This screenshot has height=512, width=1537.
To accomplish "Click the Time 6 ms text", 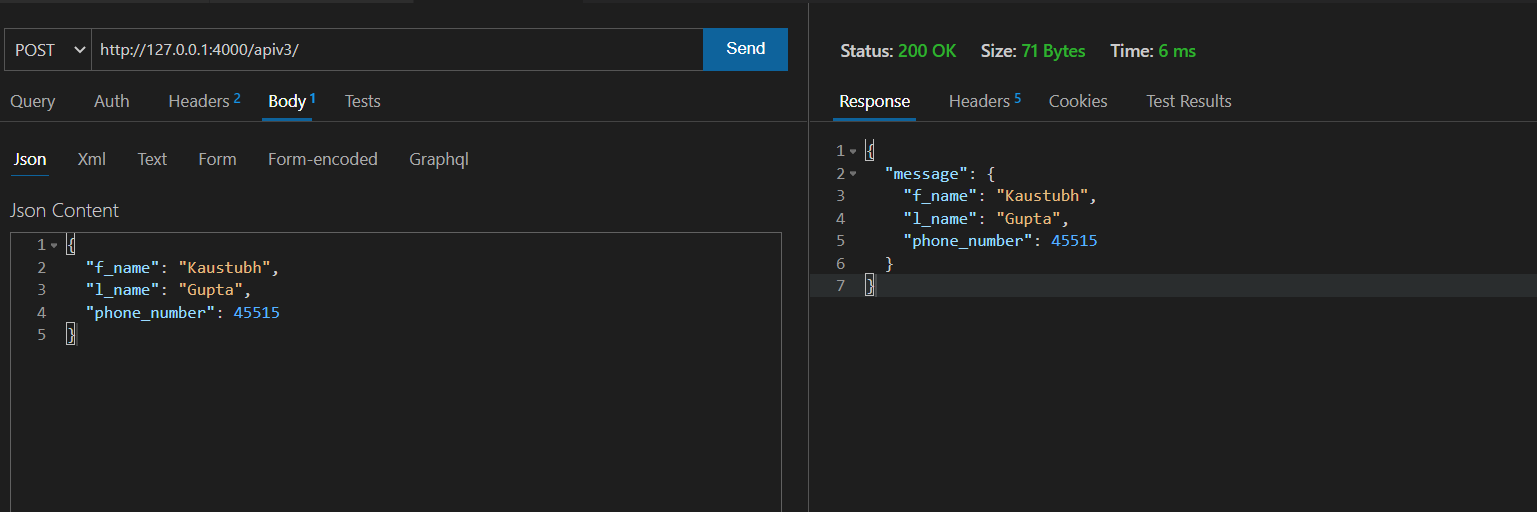I will tap(1153, 51).
